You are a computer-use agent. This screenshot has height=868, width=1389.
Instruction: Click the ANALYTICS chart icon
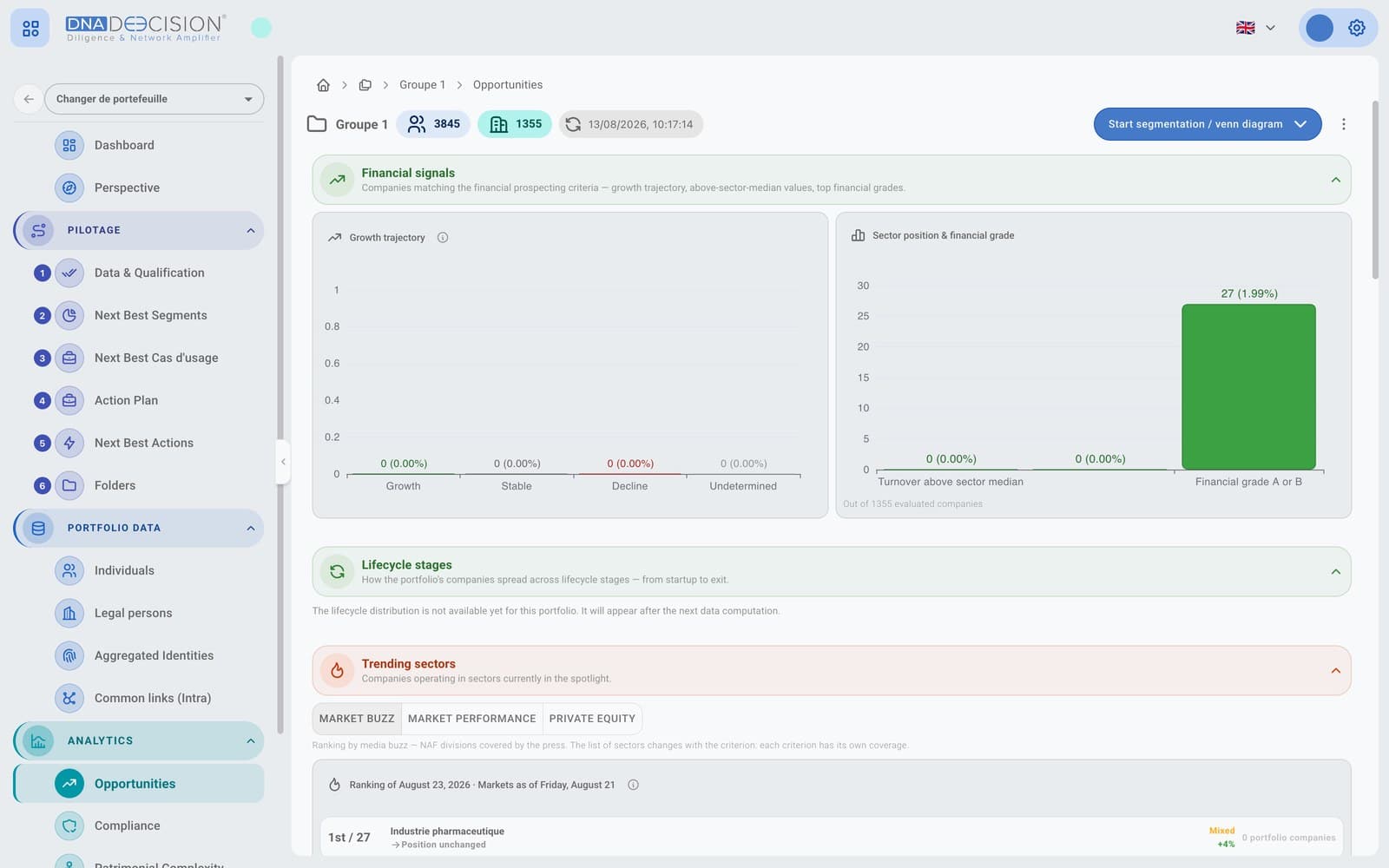click(38, 740)
